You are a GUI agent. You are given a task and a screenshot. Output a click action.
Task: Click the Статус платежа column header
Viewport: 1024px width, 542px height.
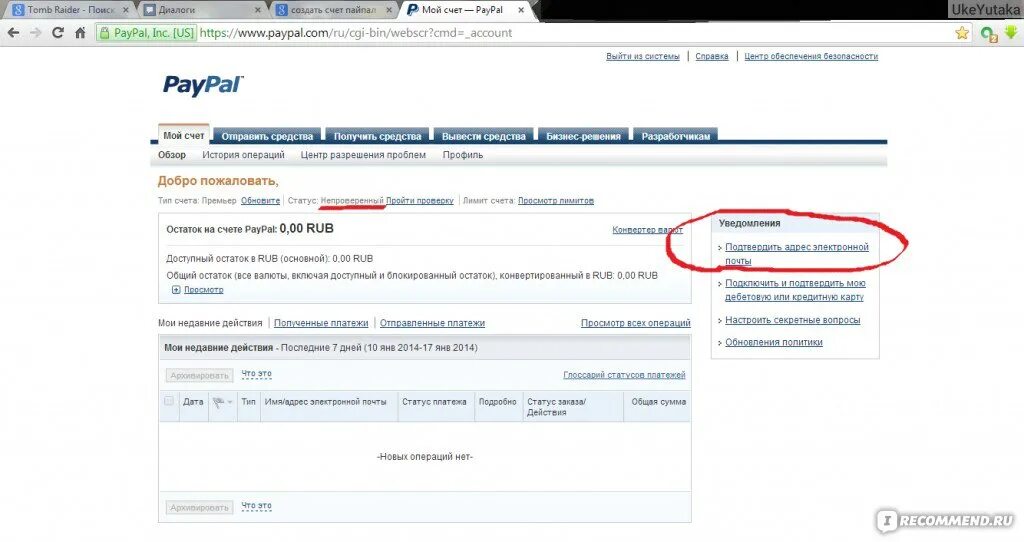tap(434, 402)
